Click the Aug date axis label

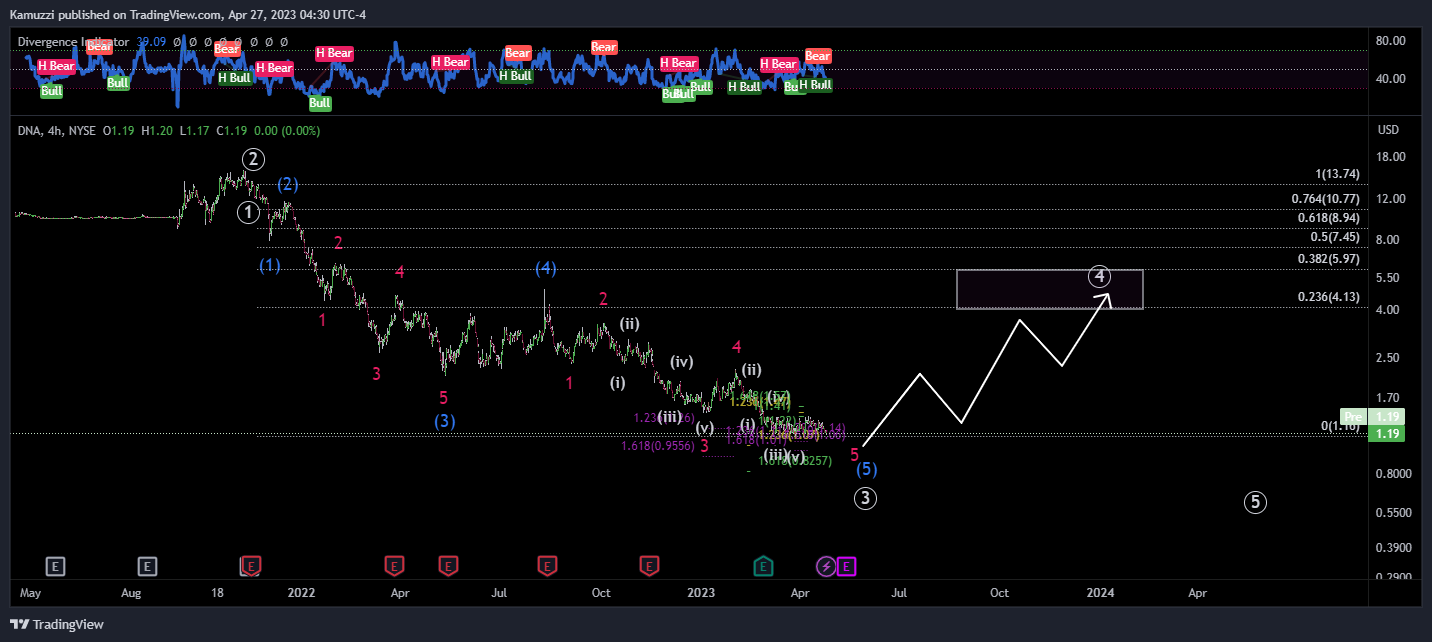click(x=132, y=593)
